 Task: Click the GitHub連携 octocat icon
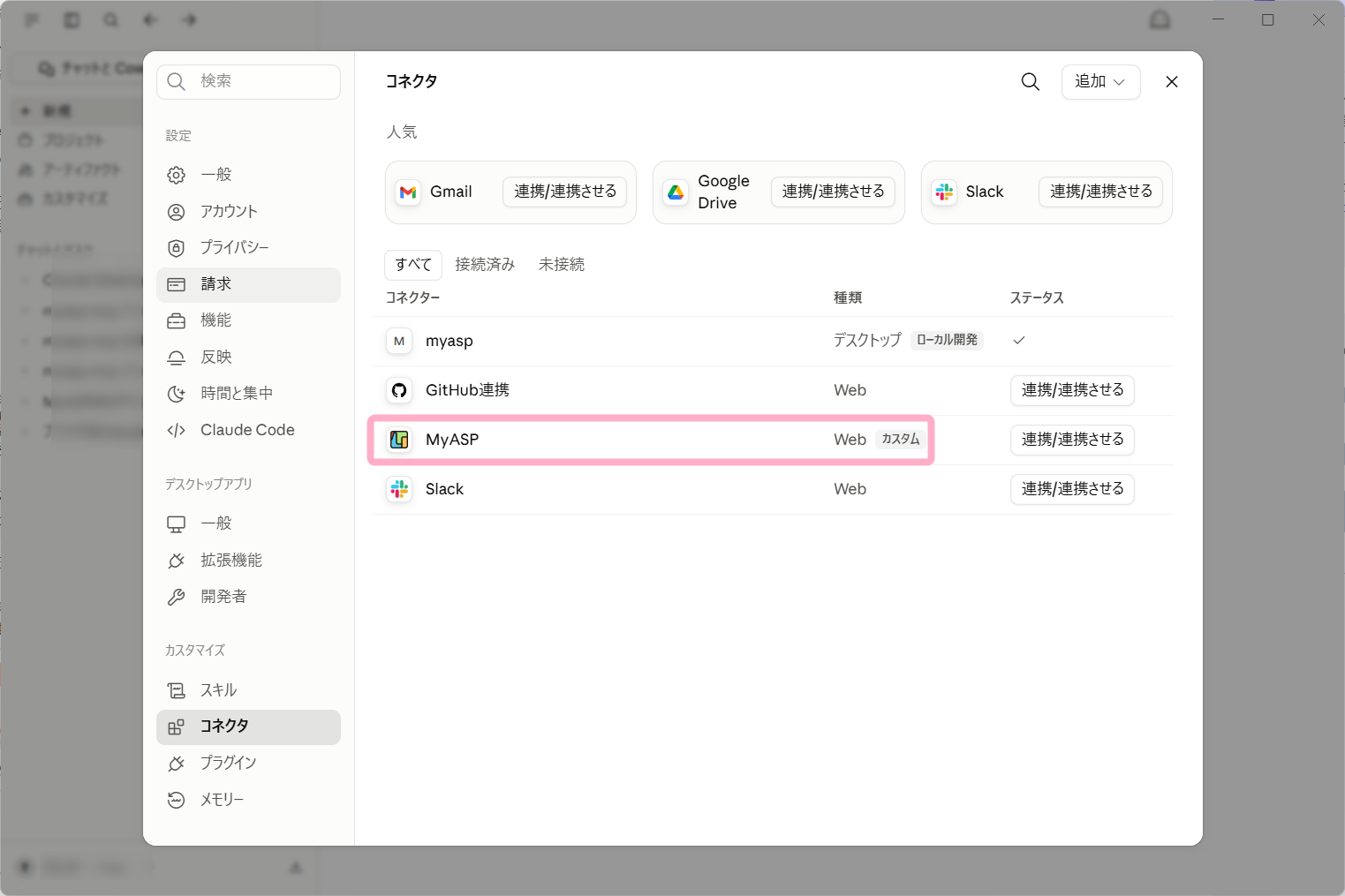[x=399, y=390]
